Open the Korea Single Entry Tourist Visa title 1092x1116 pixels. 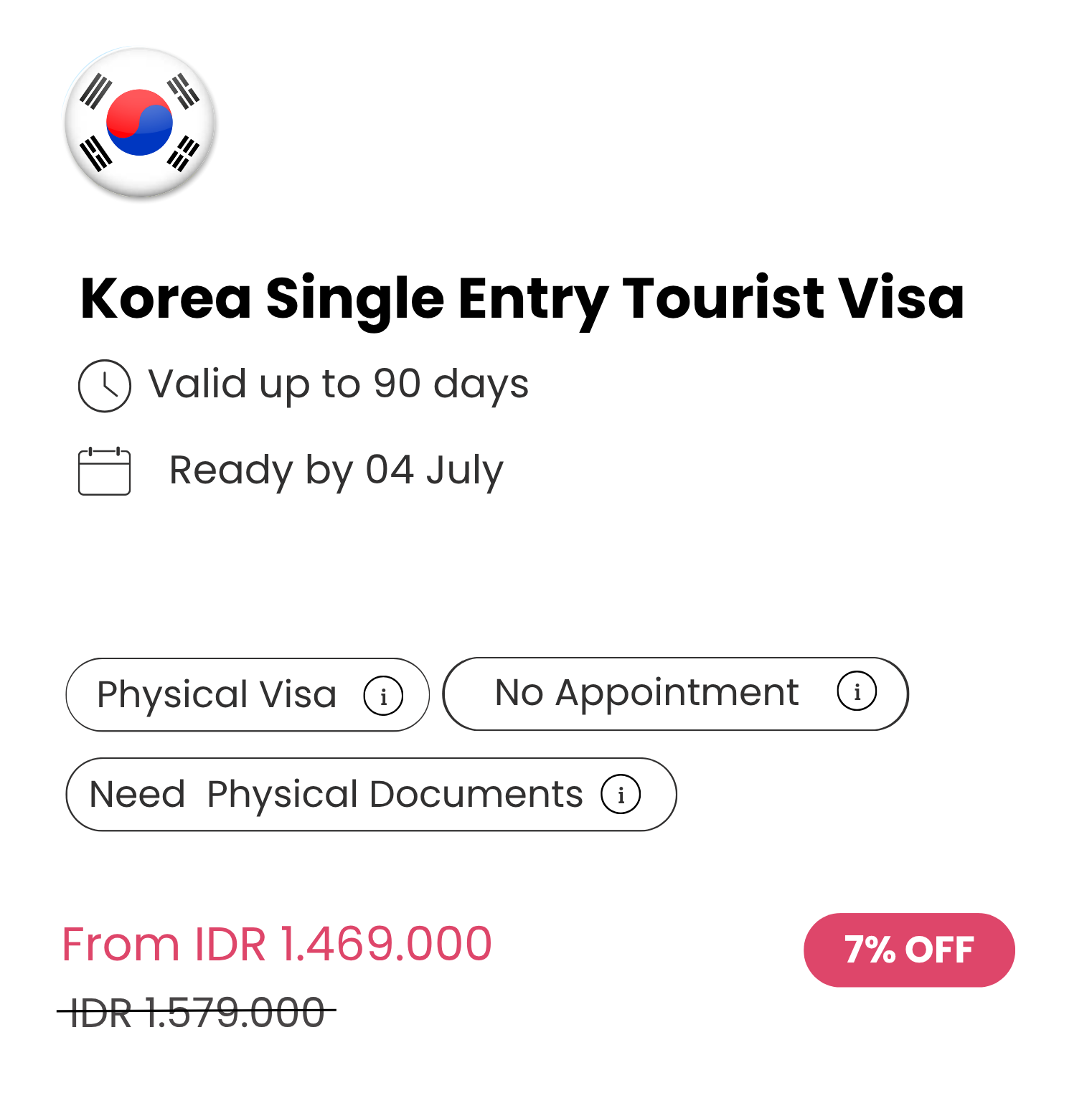[522, 298]
